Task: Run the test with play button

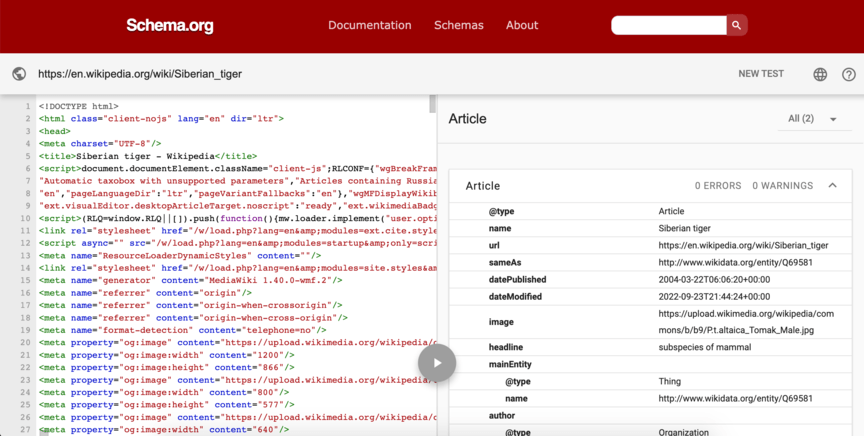Action: pos(437,363)
